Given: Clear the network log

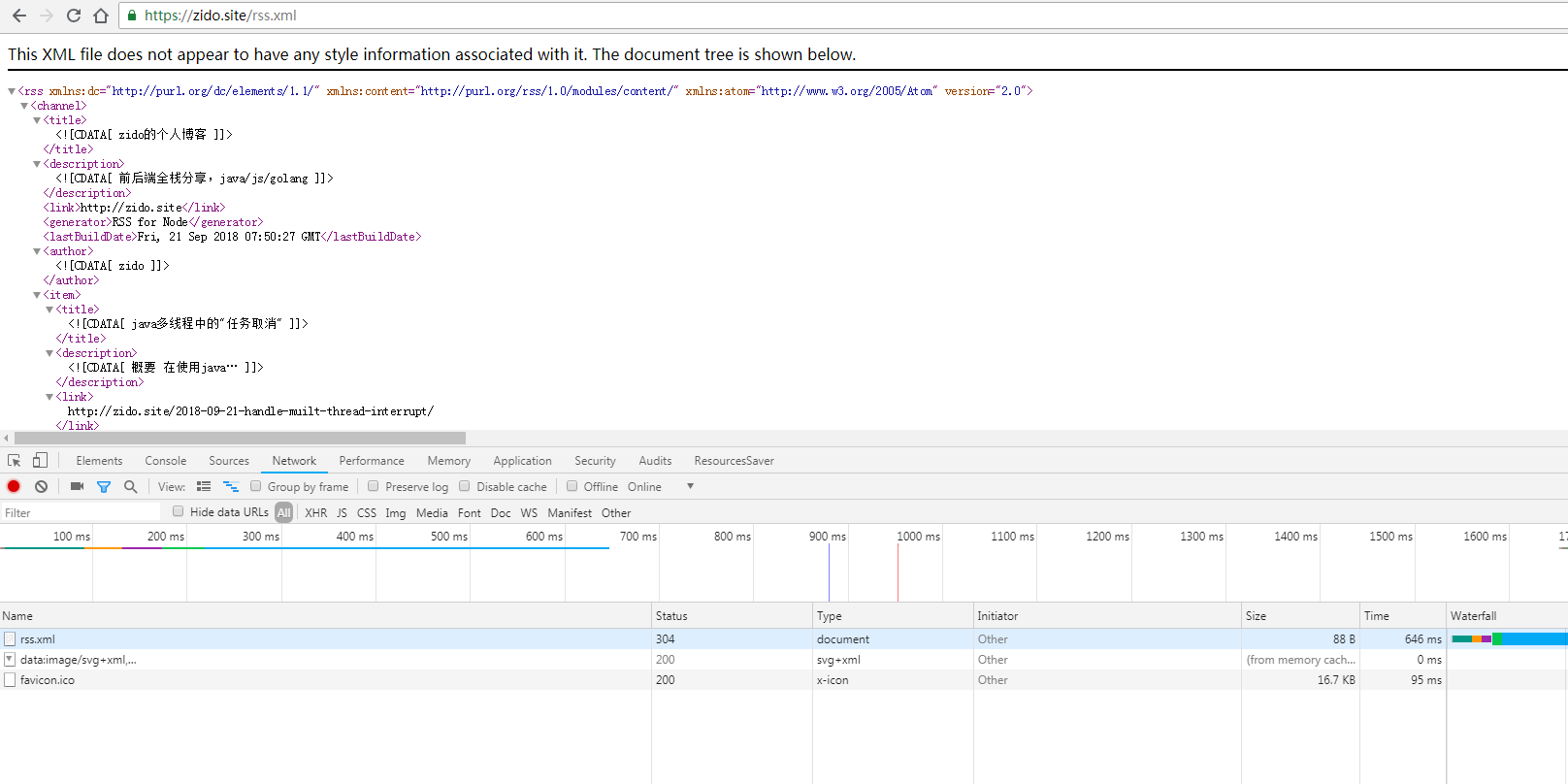Looking at the screenshot, I should pos(41,487).
